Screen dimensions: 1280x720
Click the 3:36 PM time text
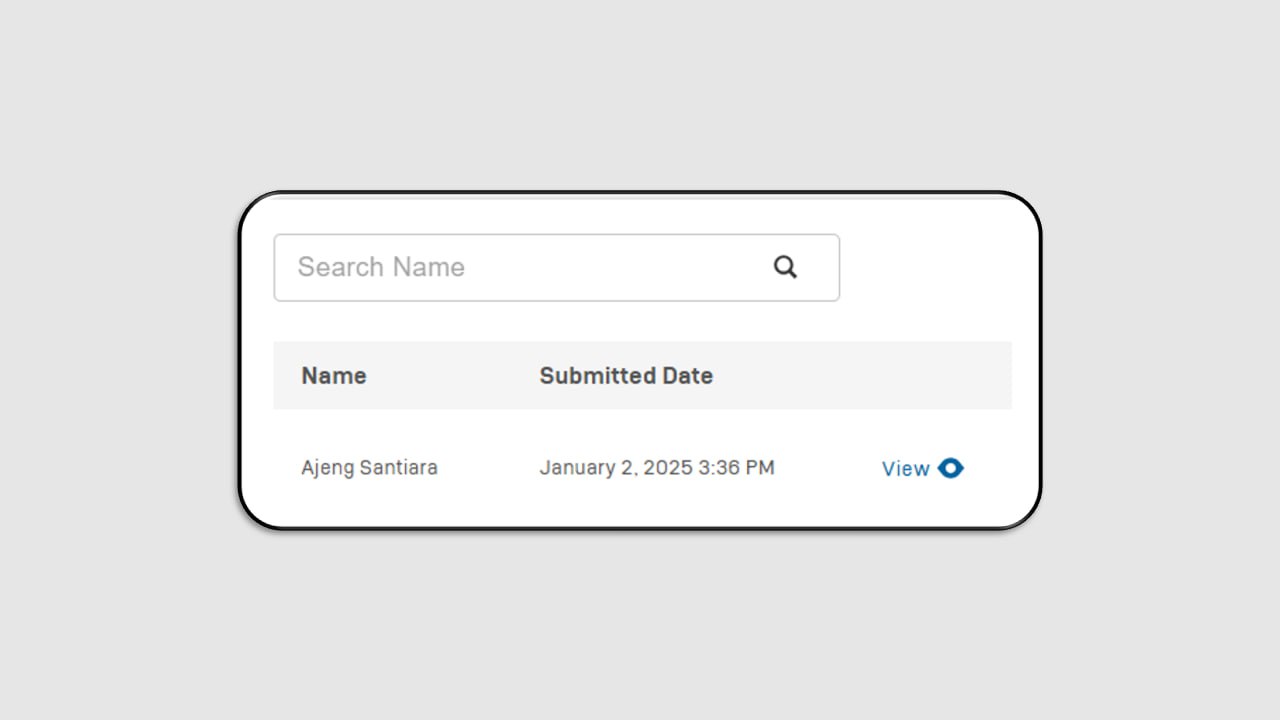coord(737,468)
